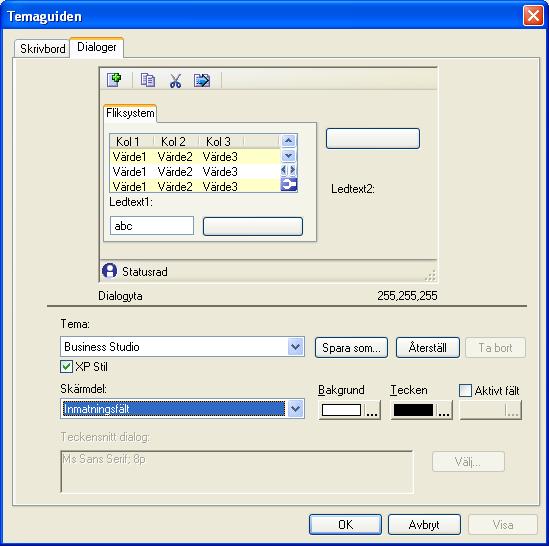Click the Spara som... button
Screen dimensions: 549x546
pyautogui.click(x=351, y=348)
